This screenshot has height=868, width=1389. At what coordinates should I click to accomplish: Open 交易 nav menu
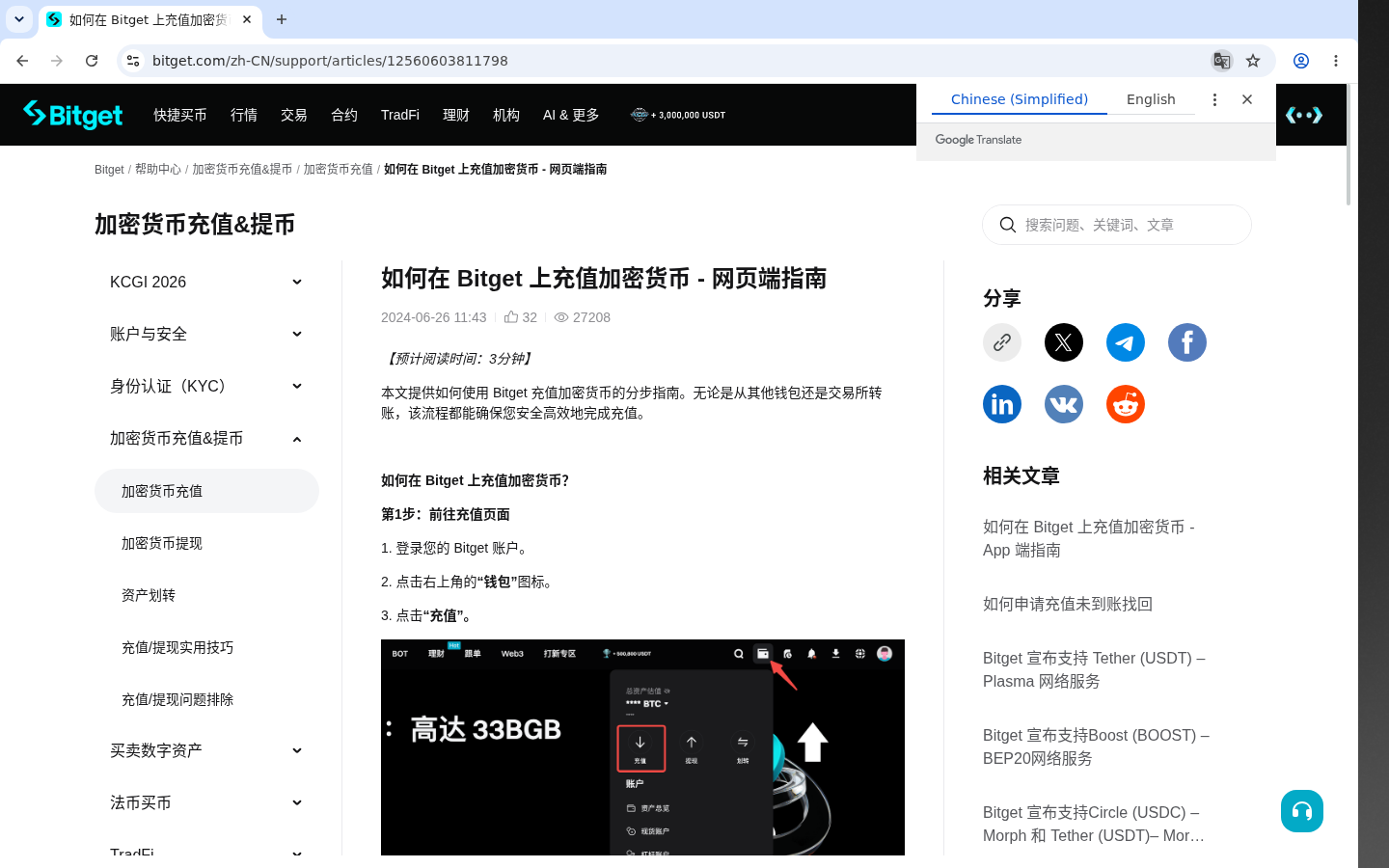(294, 115)
